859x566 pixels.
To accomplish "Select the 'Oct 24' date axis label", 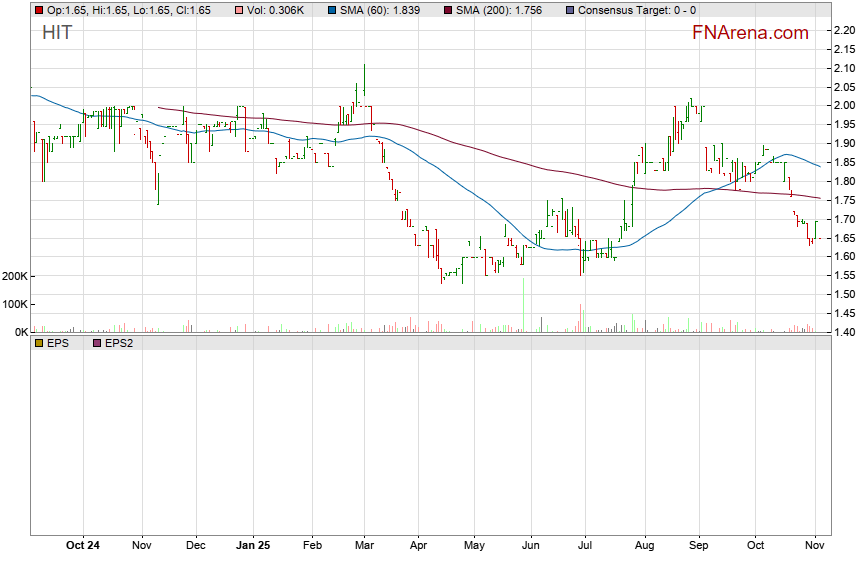I will tap(82, 545).
